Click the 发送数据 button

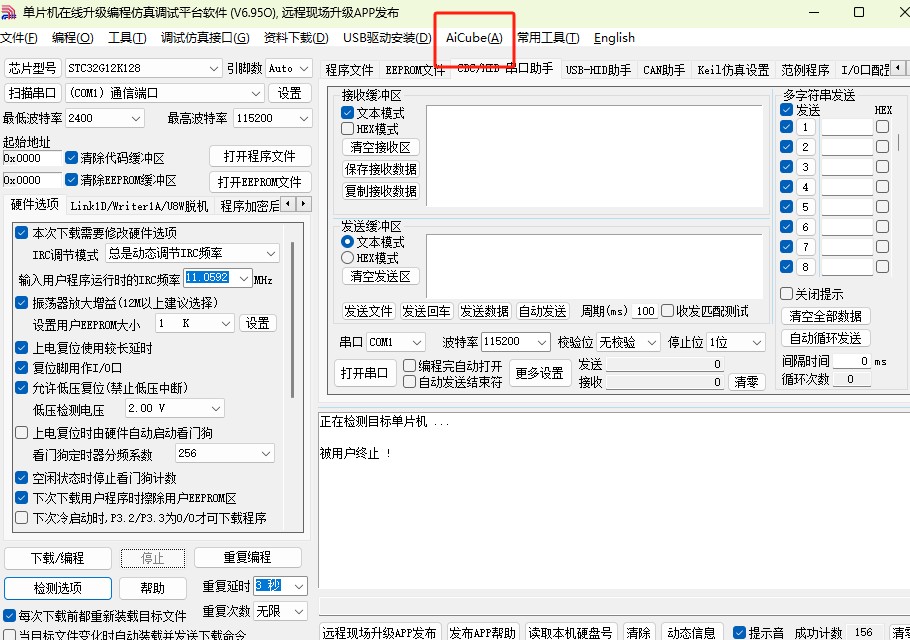484,312
